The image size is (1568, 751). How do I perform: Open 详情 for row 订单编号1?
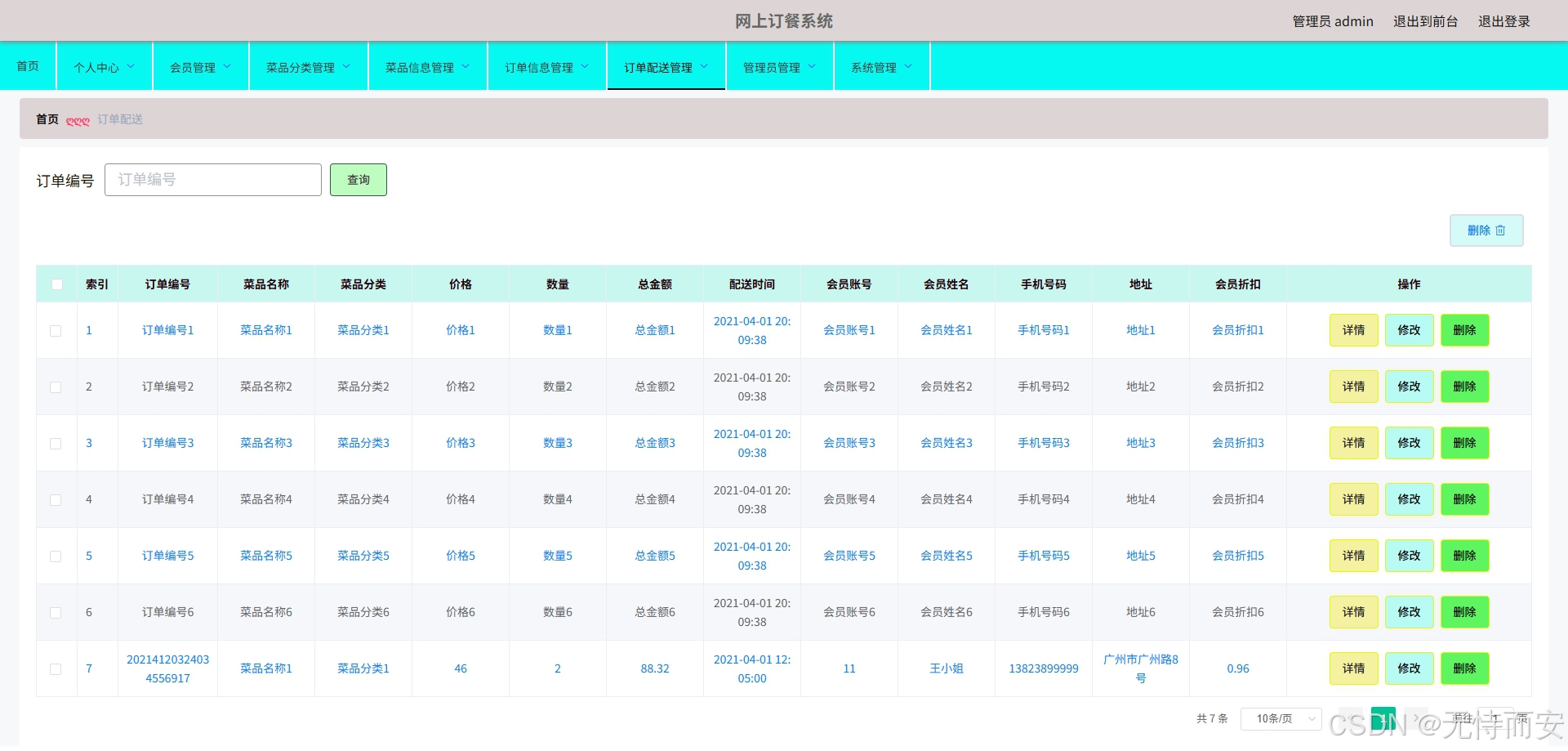tap(1354, 330)
